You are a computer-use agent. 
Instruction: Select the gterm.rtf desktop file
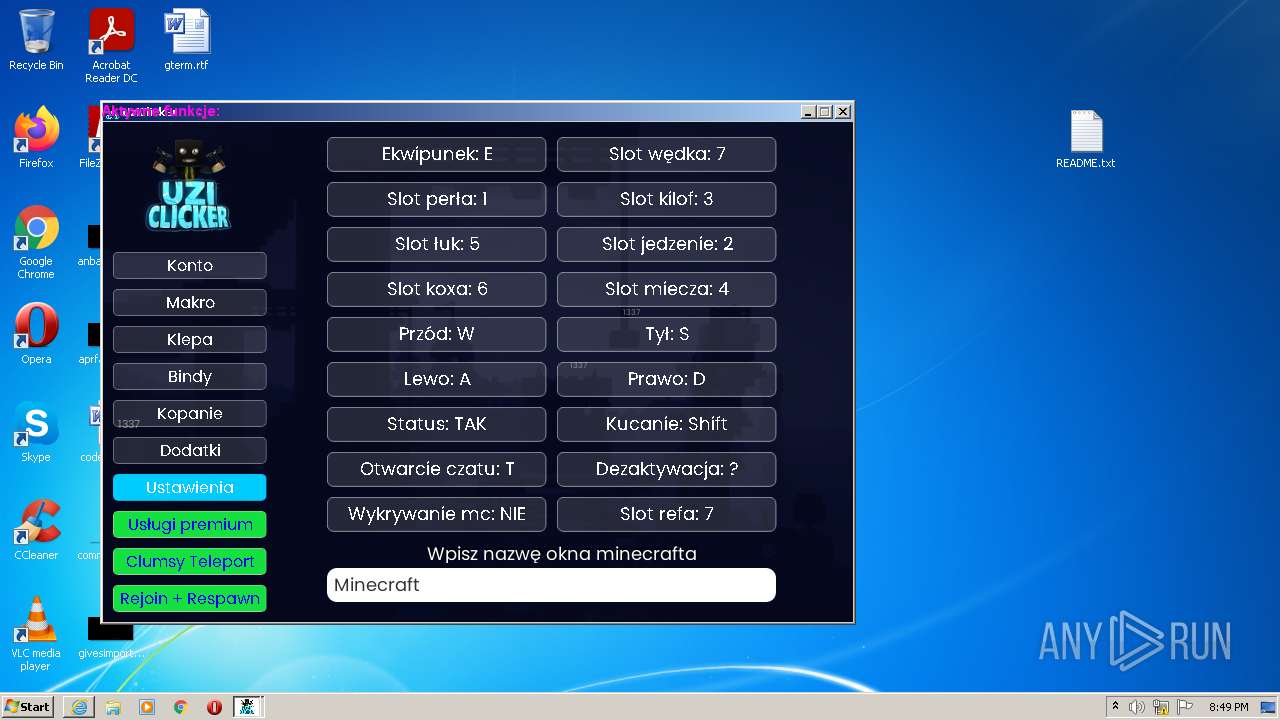[187, 41]
